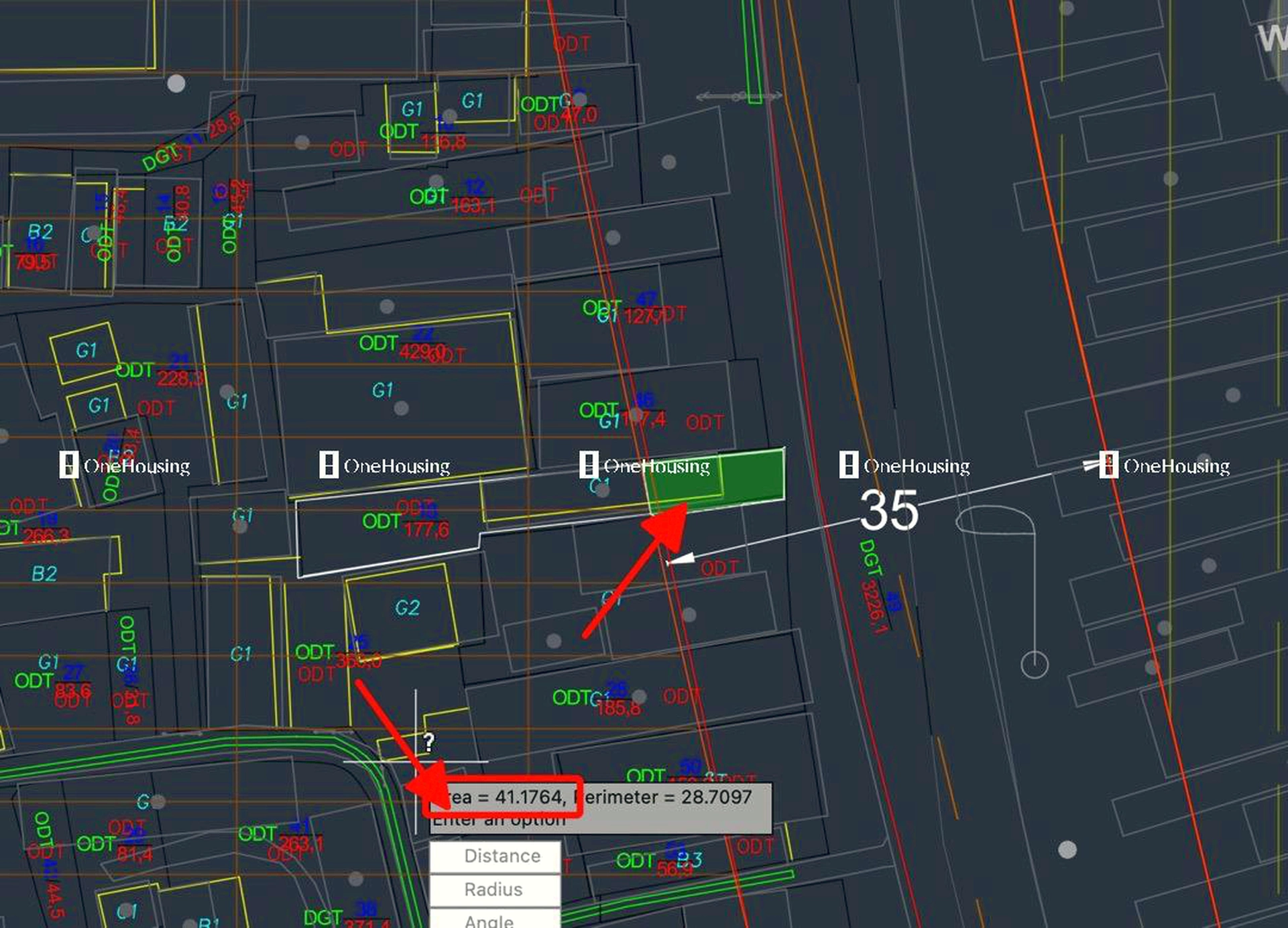Click the B3 building label
The height and width of the screenshot is (928, 1288).
(689, 859)
